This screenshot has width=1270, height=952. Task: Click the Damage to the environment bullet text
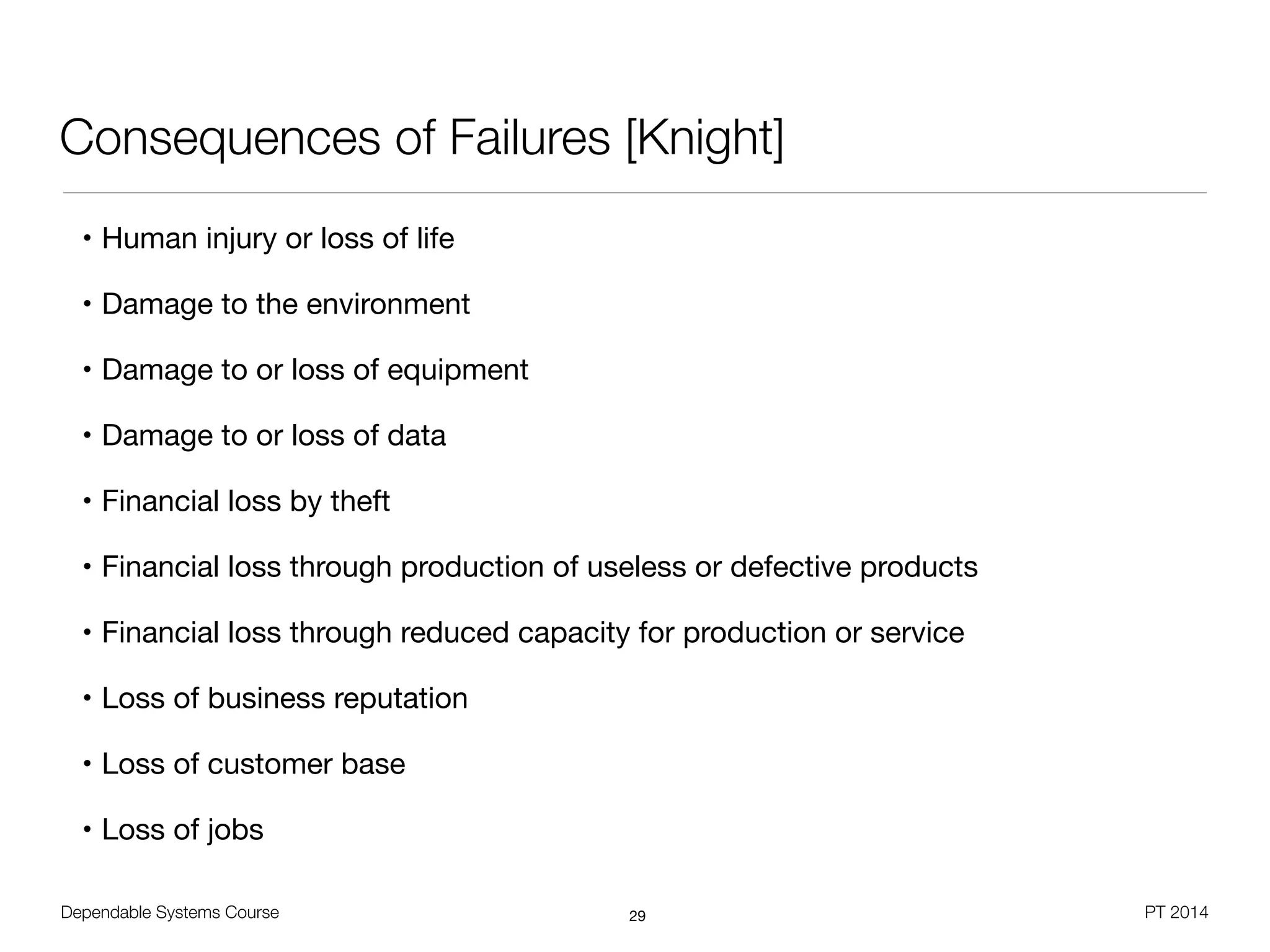tap(285, 304)
